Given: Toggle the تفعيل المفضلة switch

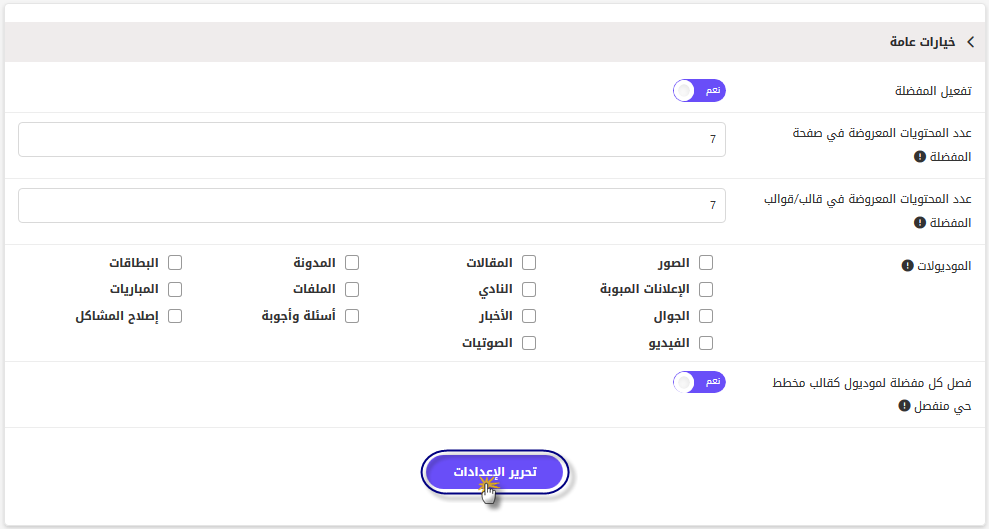Looking at the screenshot, I should [x=699, y=91].
